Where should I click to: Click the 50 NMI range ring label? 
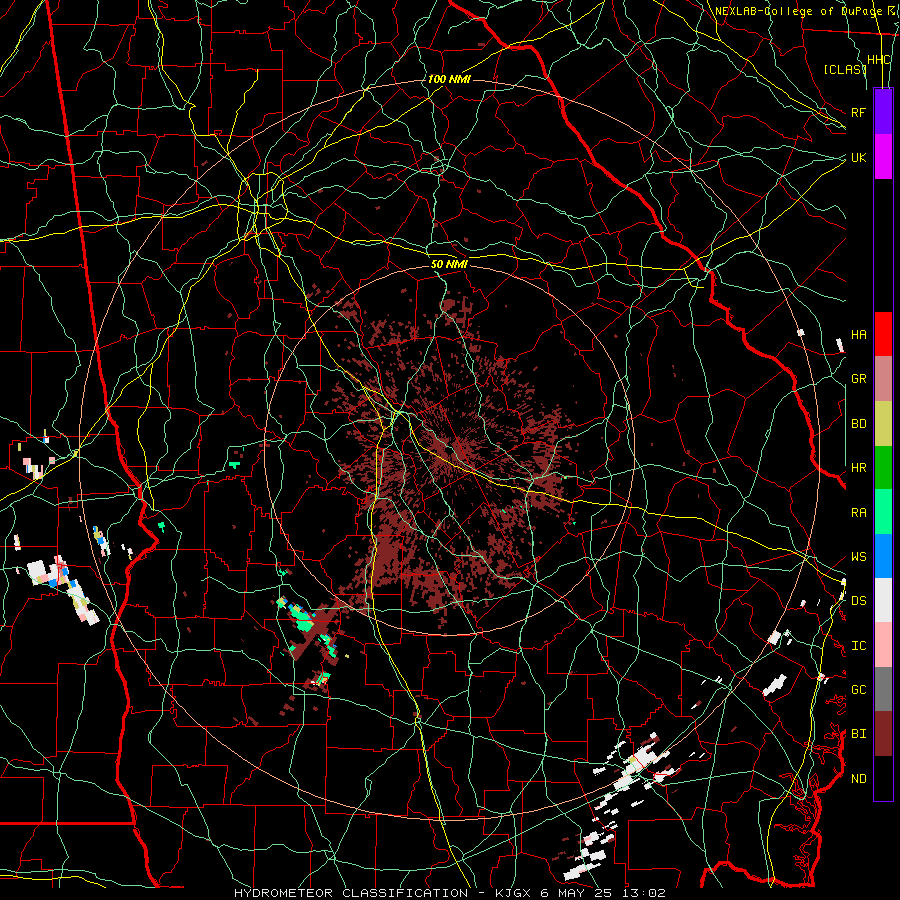pos(449,264)
